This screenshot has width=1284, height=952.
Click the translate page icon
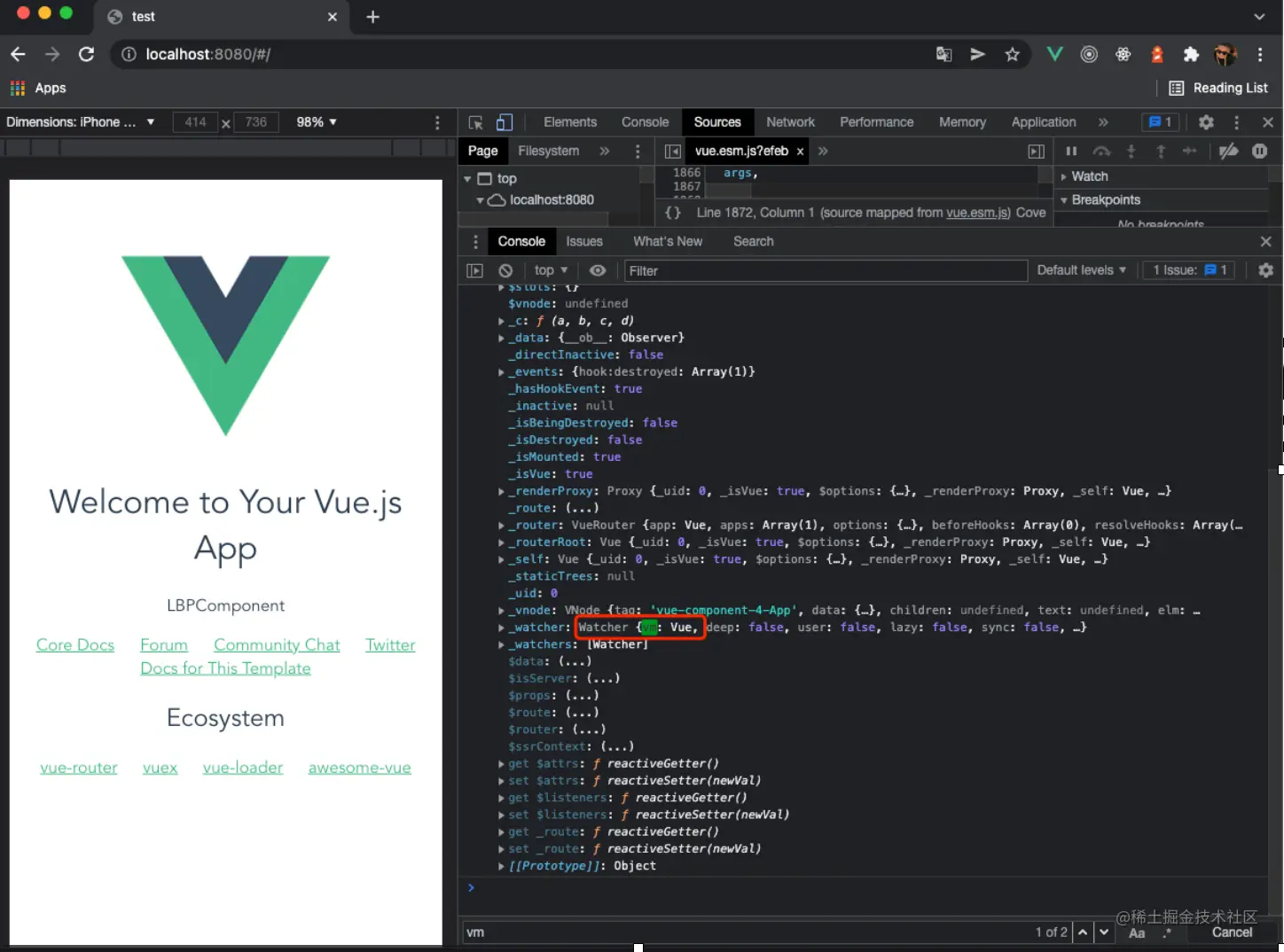943,54
